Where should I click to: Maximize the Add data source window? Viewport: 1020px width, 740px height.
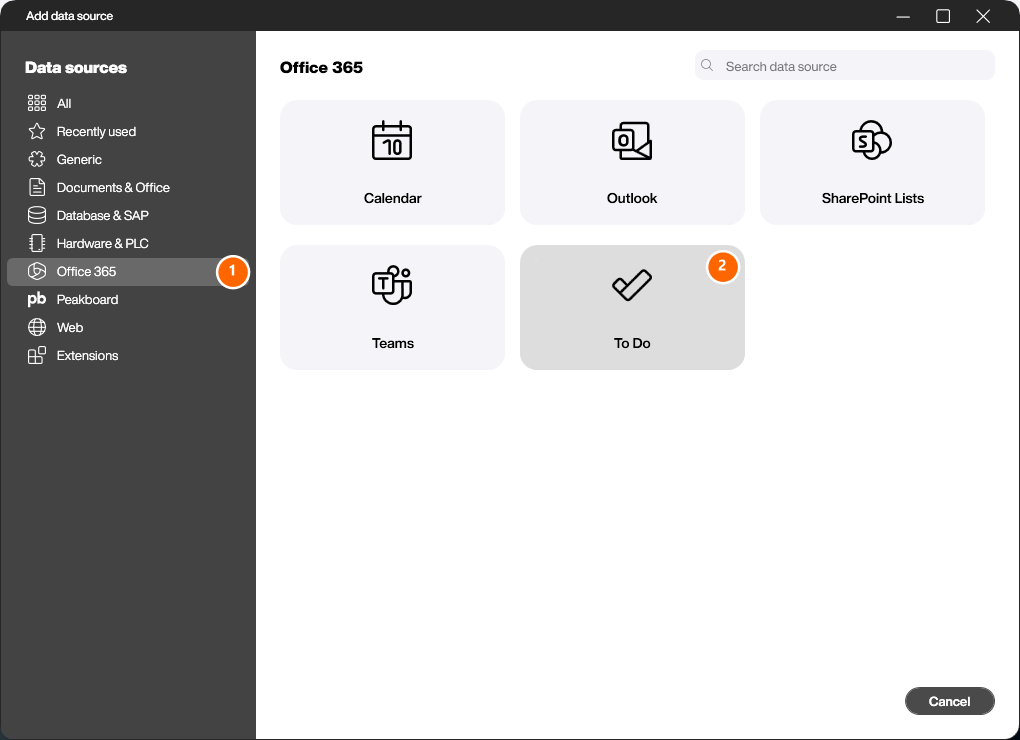pos(943,16)
